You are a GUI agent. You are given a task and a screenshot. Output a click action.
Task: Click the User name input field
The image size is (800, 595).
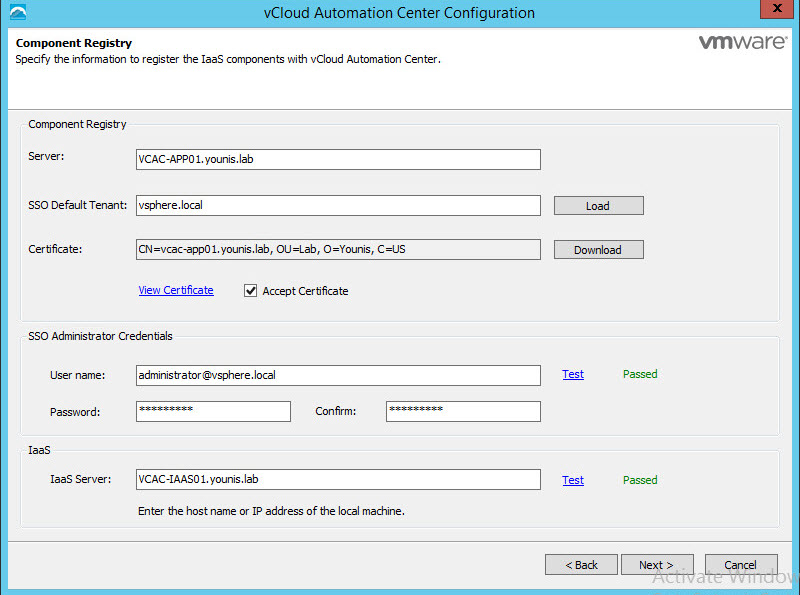[x=338, y=375]
